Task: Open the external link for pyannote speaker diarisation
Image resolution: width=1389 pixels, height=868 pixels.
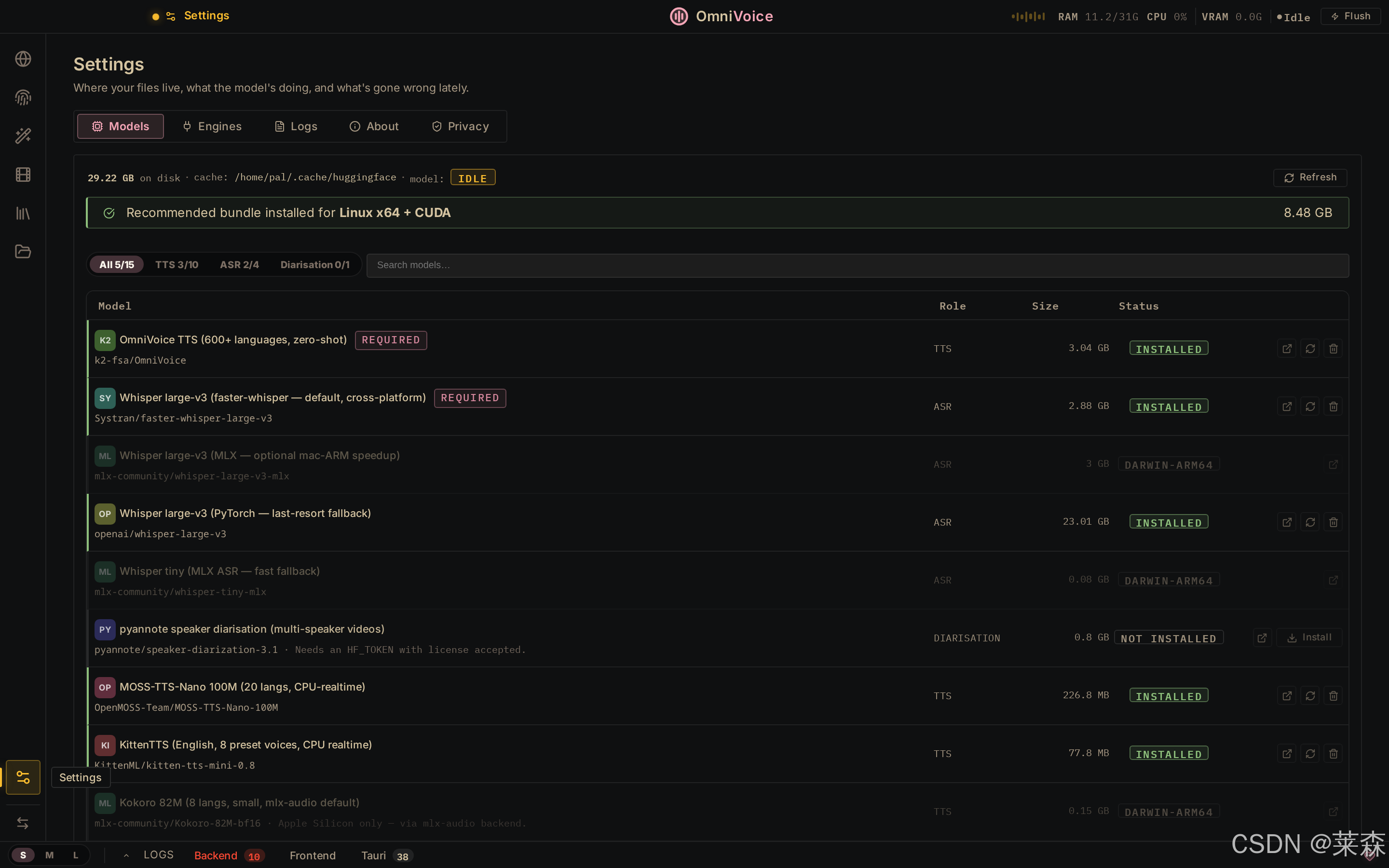Action: pos(1262,638)
